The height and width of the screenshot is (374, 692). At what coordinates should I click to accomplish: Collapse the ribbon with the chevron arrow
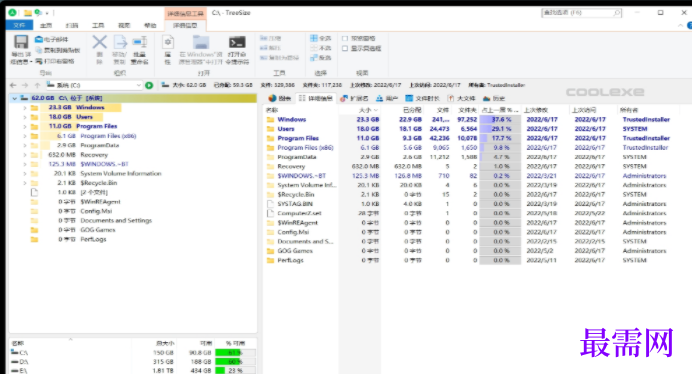pyautogui.click(x=680, y=26)
